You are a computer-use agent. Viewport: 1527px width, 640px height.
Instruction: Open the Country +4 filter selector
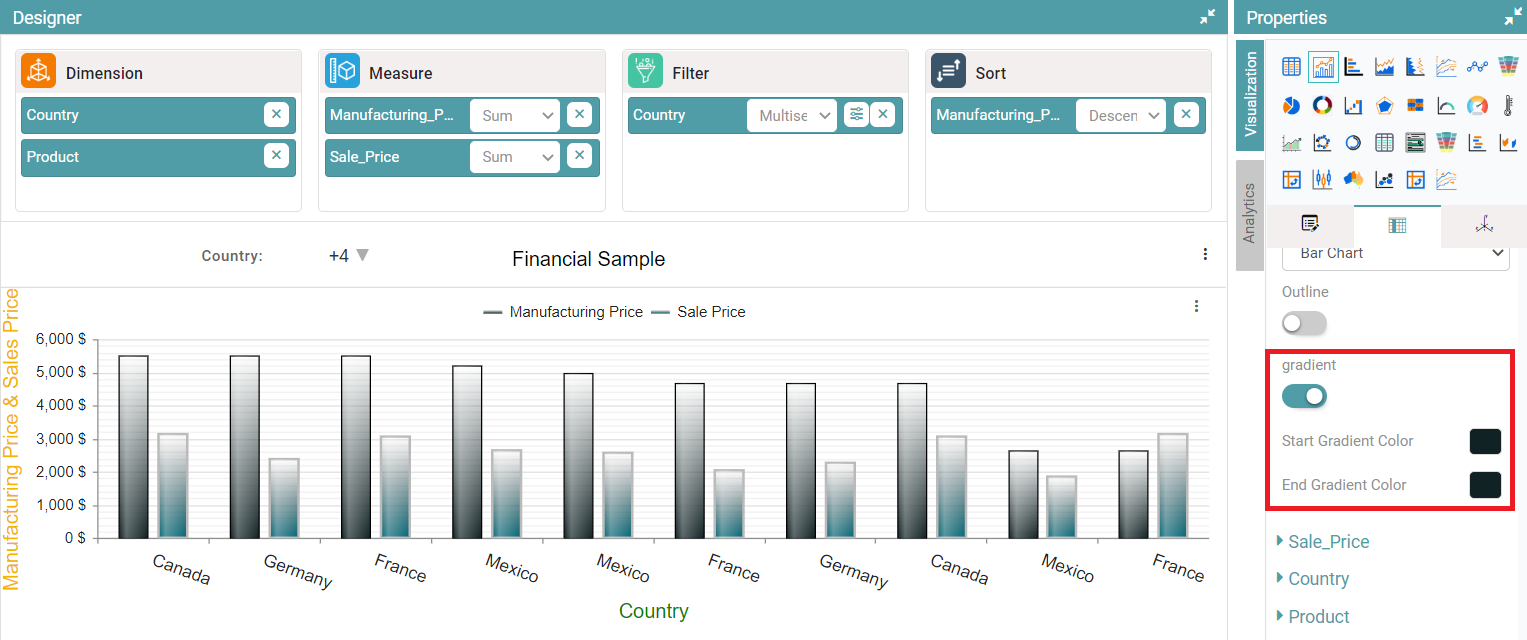coord(348,256)
